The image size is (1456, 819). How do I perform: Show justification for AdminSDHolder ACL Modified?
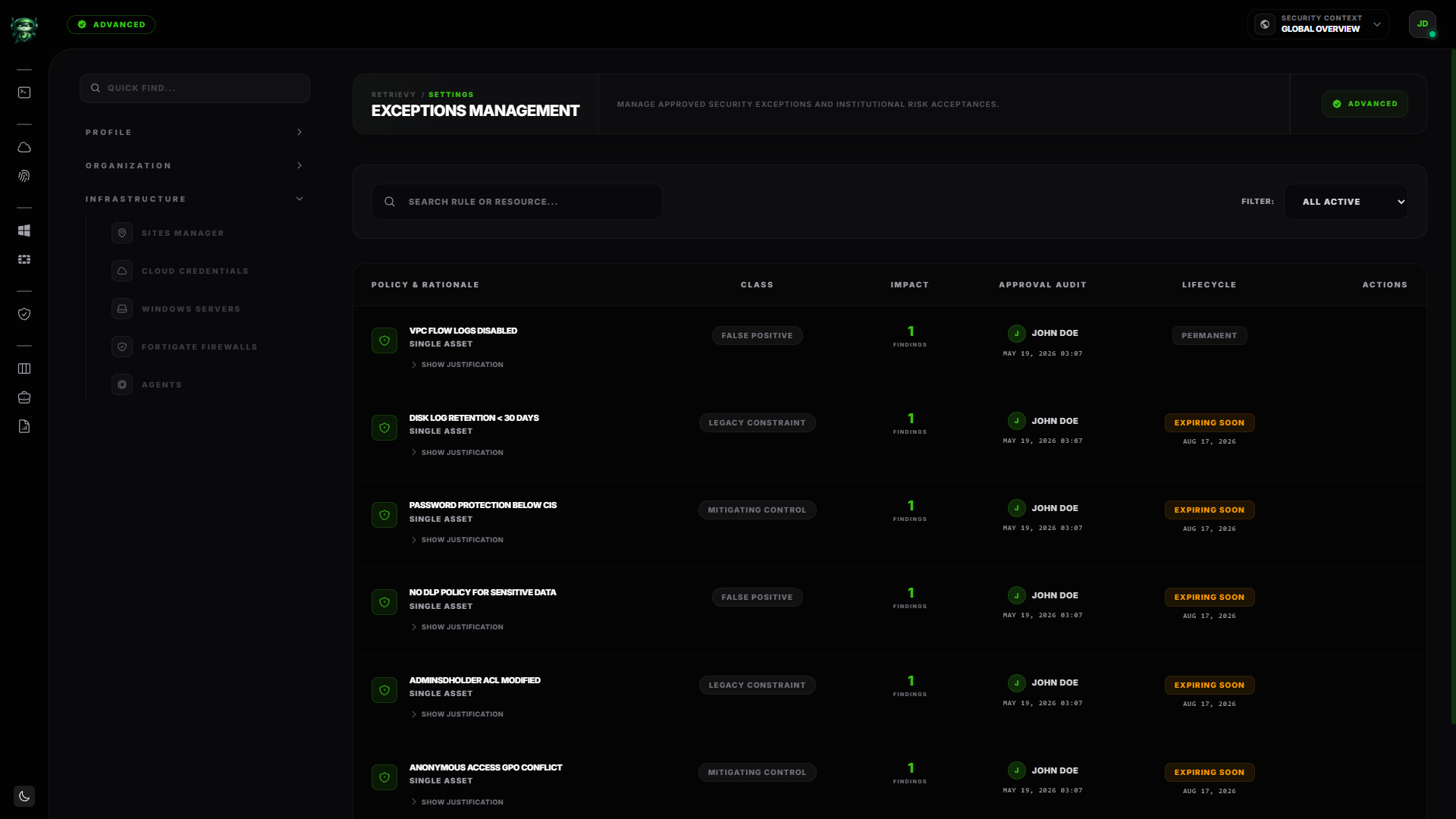[x=457, y=714]
